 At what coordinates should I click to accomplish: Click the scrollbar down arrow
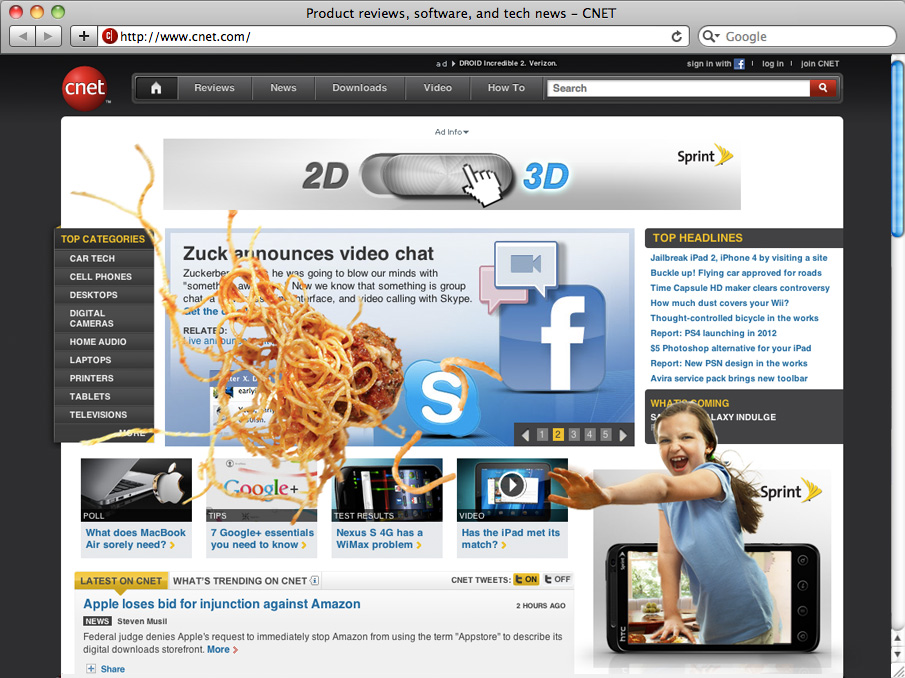897,654
